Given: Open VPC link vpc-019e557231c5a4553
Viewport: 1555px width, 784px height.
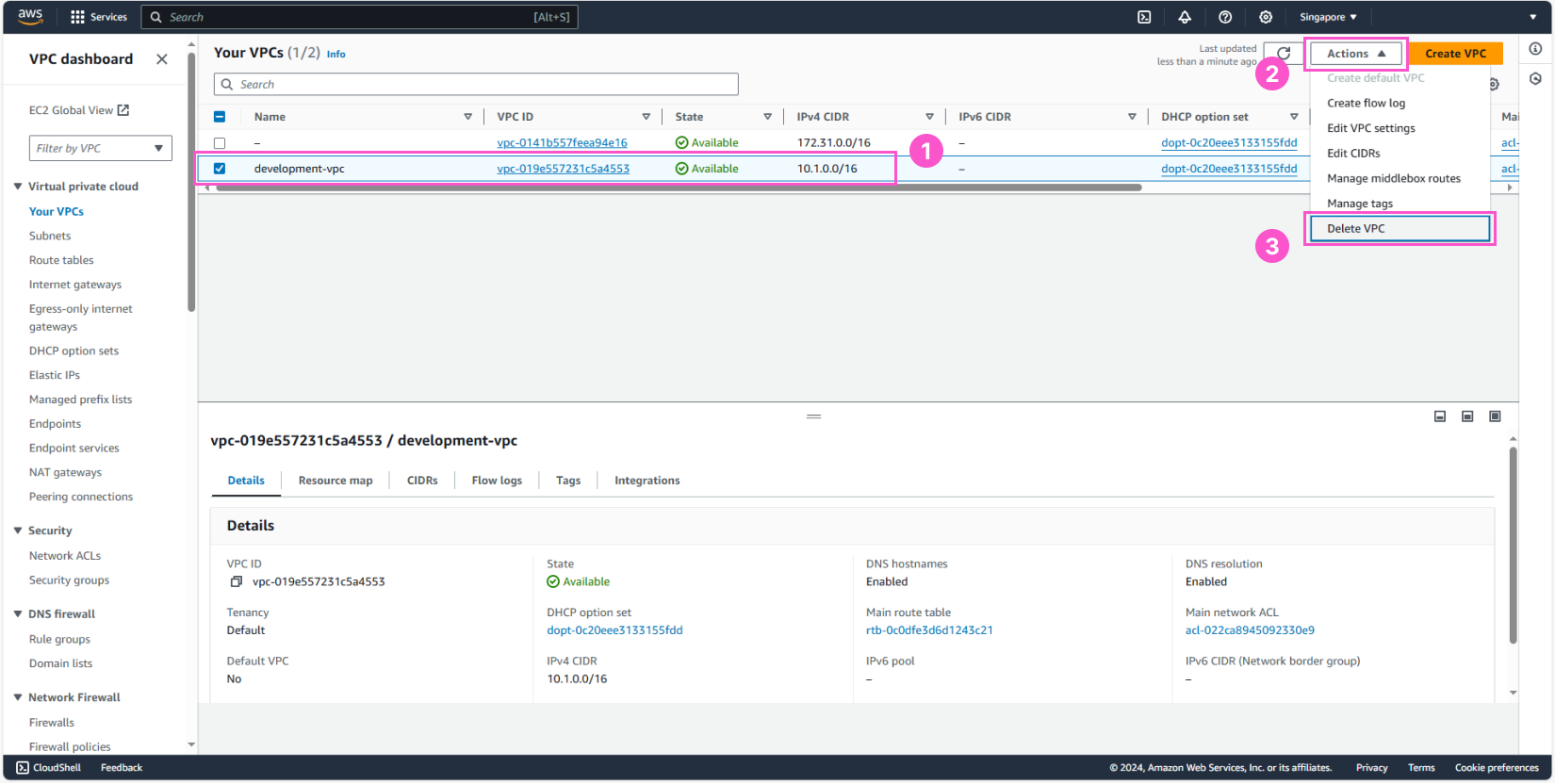Looking at the screenshot, I should point(564,169).
